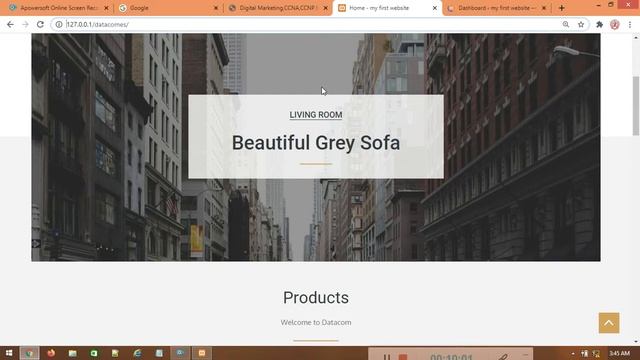
Task: Show hidden system tray icons
Action: [573, 353]
